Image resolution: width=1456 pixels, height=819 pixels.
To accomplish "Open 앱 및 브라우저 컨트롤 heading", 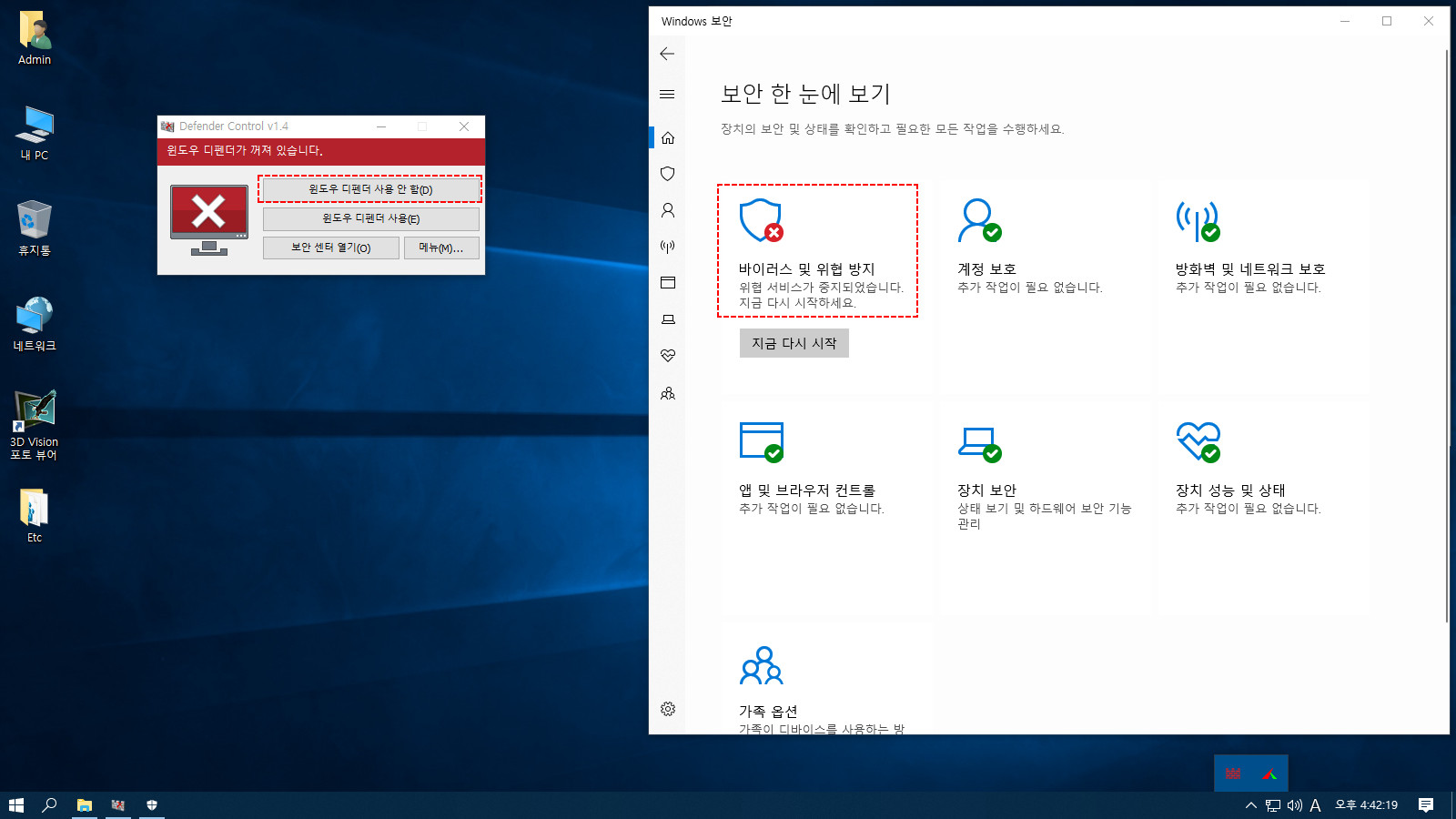I will 806,490.
